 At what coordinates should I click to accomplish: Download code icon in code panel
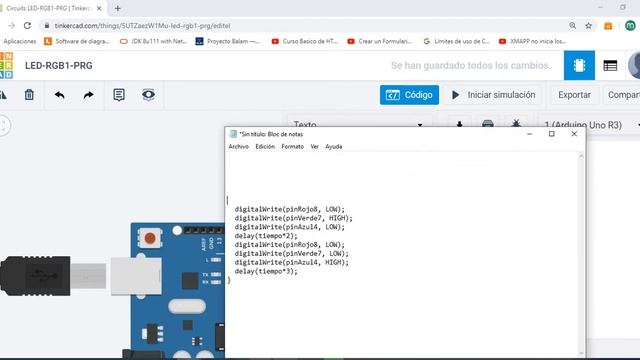click(x=459, y=124)
